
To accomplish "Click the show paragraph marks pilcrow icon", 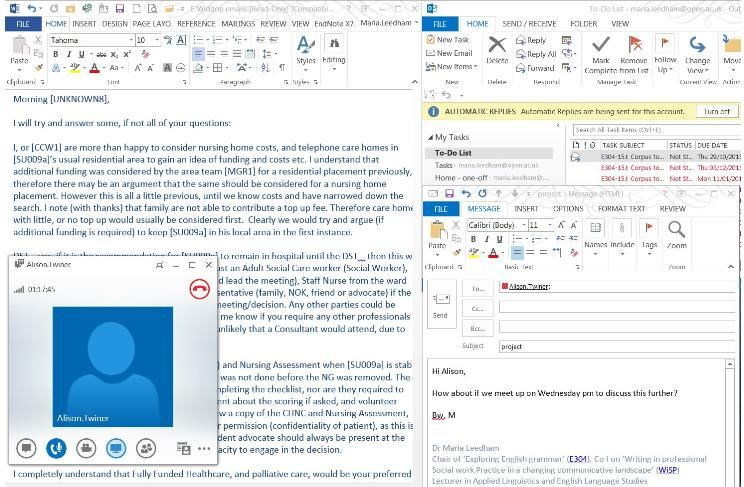I will 282,68.
